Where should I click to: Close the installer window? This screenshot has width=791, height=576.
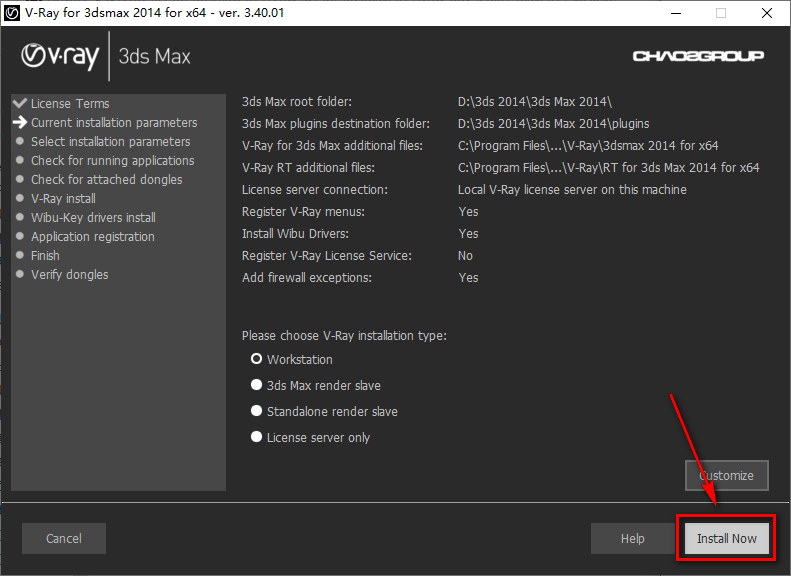pyautogui.click(x=766, y=13)
